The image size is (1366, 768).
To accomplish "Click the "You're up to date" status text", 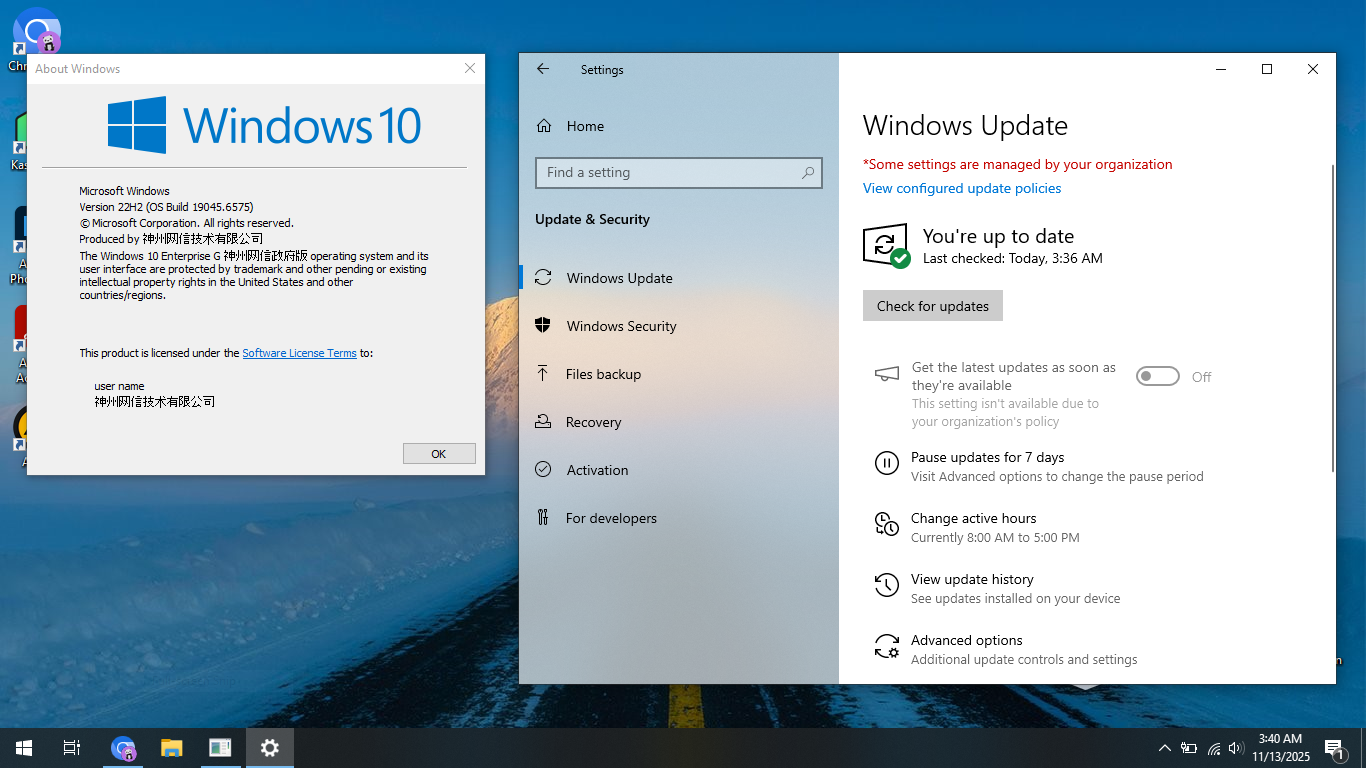I will (998, 236).
